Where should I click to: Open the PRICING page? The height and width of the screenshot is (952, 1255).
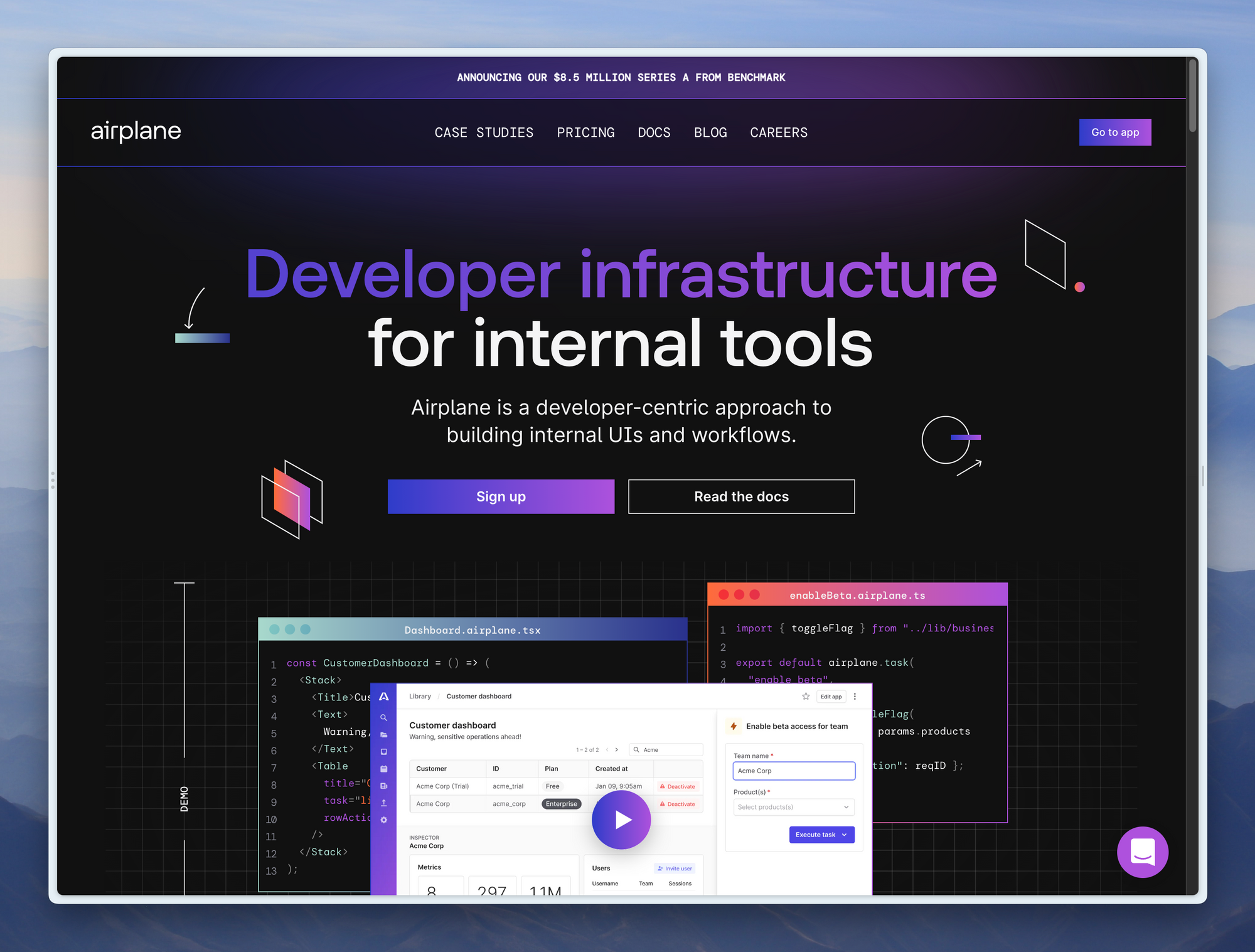point(585,132)
